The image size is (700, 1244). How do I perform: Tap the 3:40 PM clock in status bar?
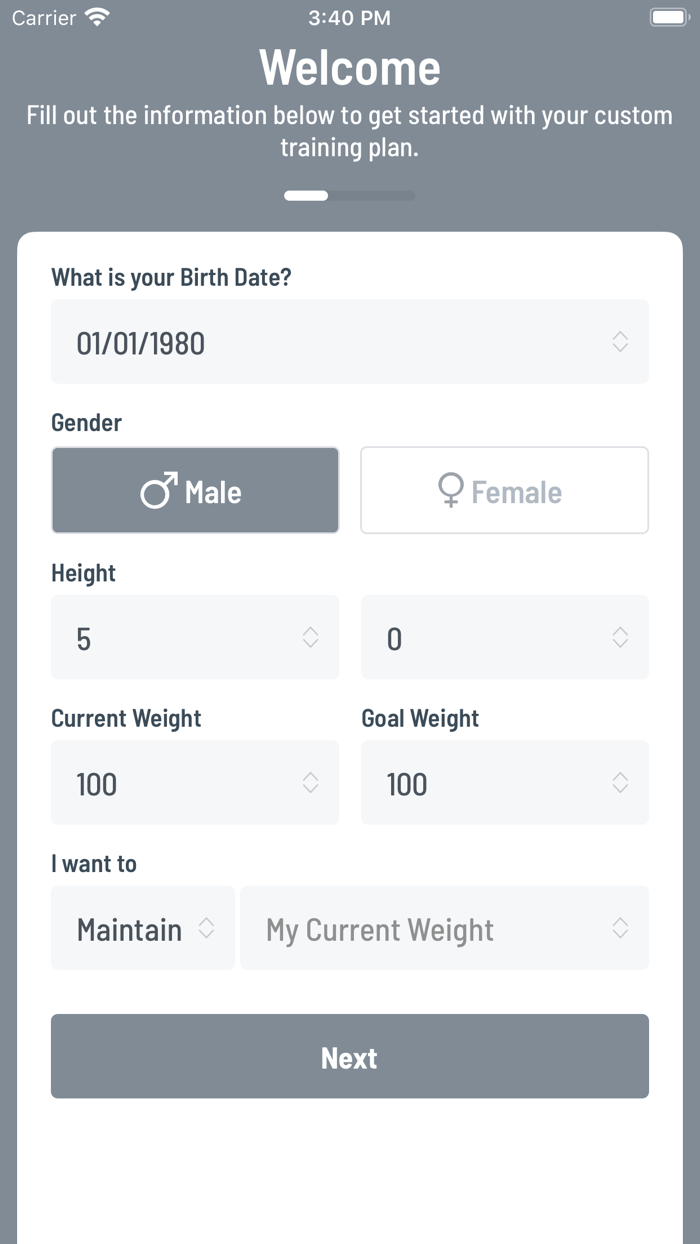click(x=349, y=17)
